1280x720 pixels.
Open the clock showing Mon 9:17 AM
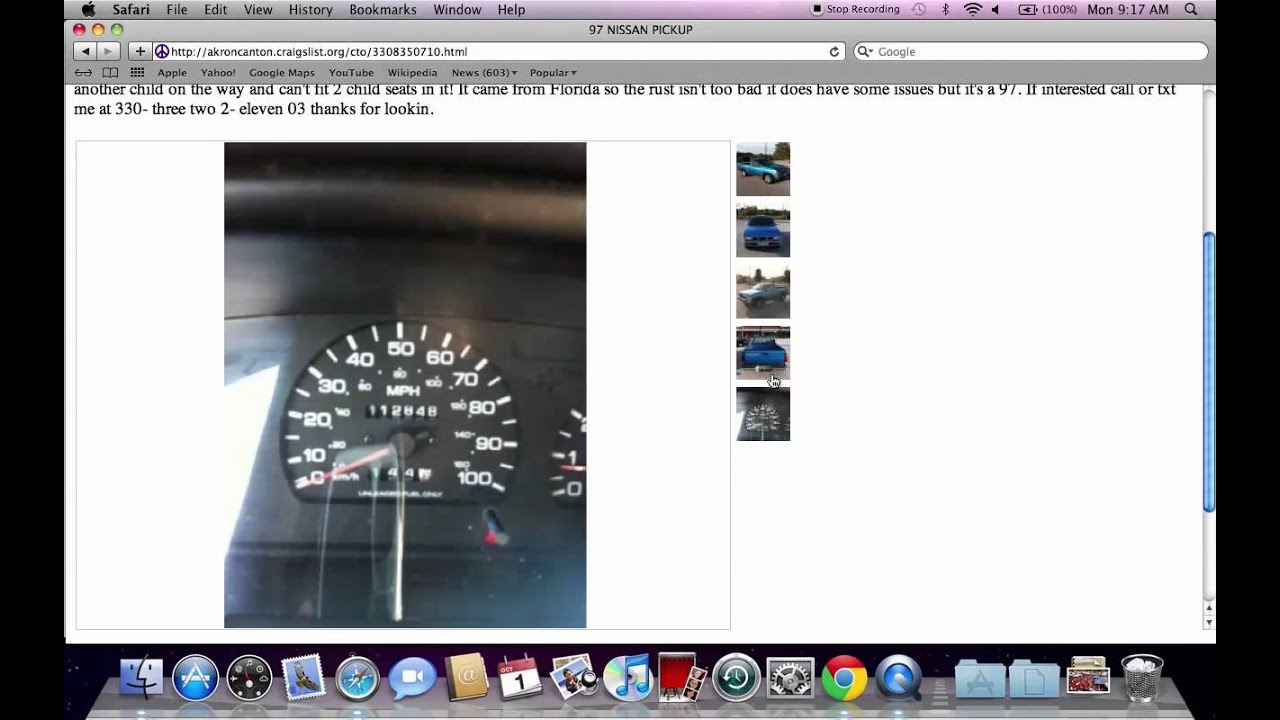point(1128,10)
